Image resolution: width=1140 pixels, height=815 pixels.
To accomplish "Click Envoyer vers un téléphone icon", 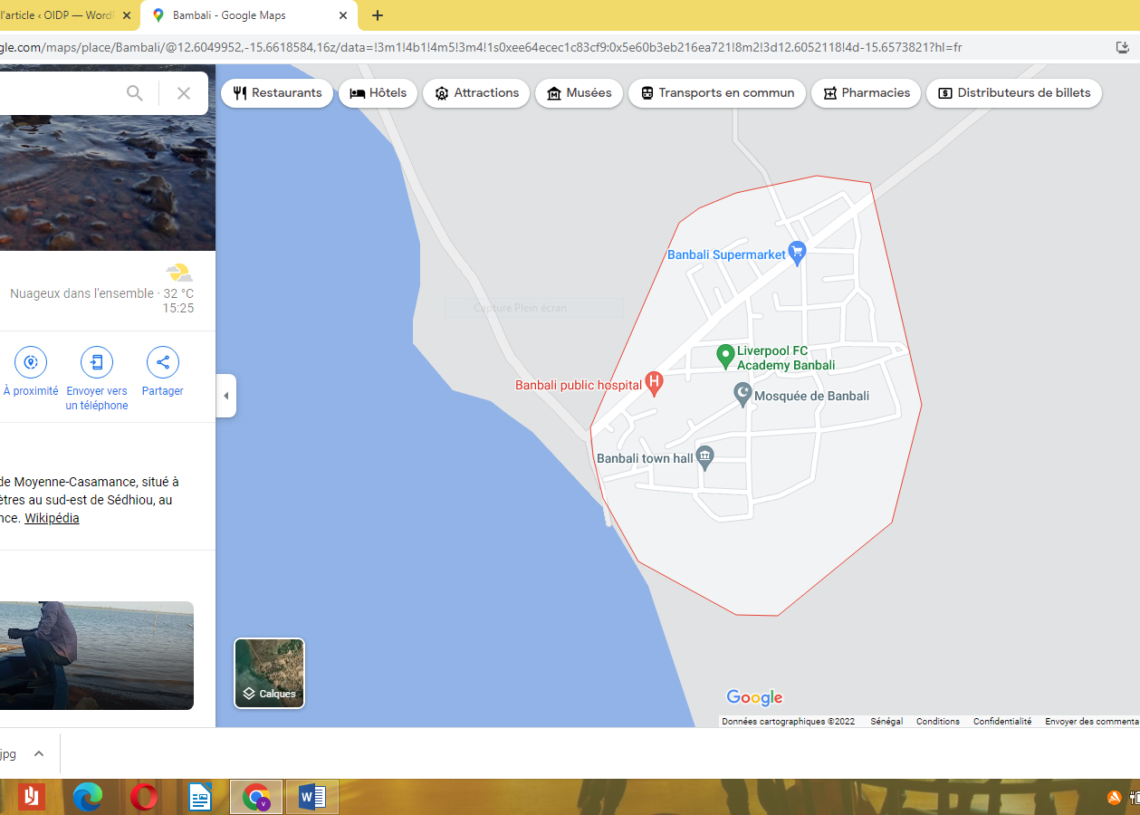I will coord(97,362).
